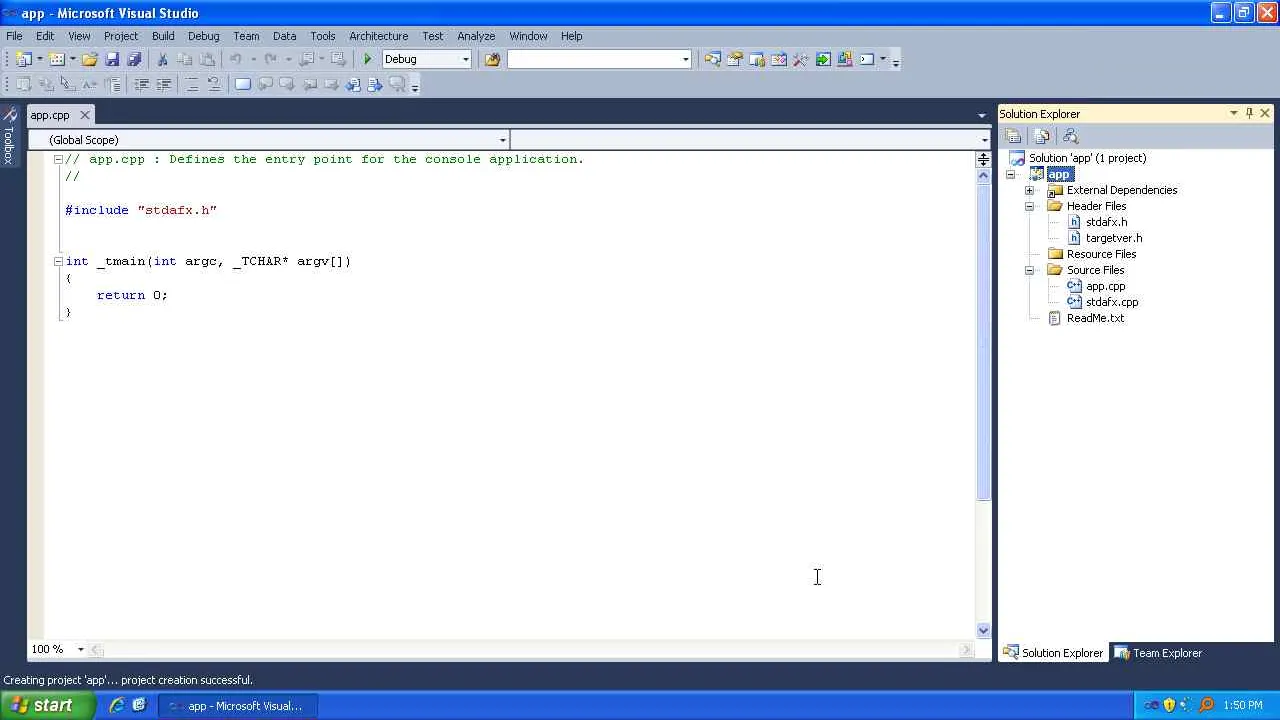
Task: Open the Toolbox tools icon in toolbar
Action: 801,59
